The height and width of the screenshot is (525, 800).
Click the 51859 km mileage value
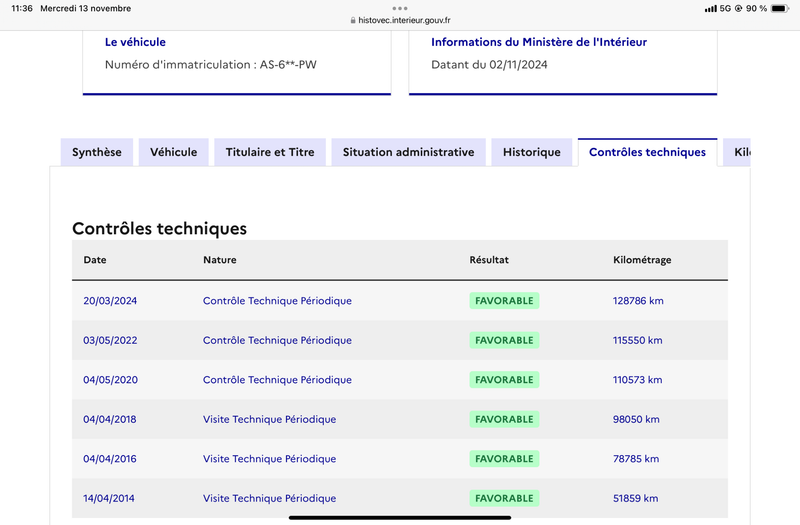(x=636, y=498)
